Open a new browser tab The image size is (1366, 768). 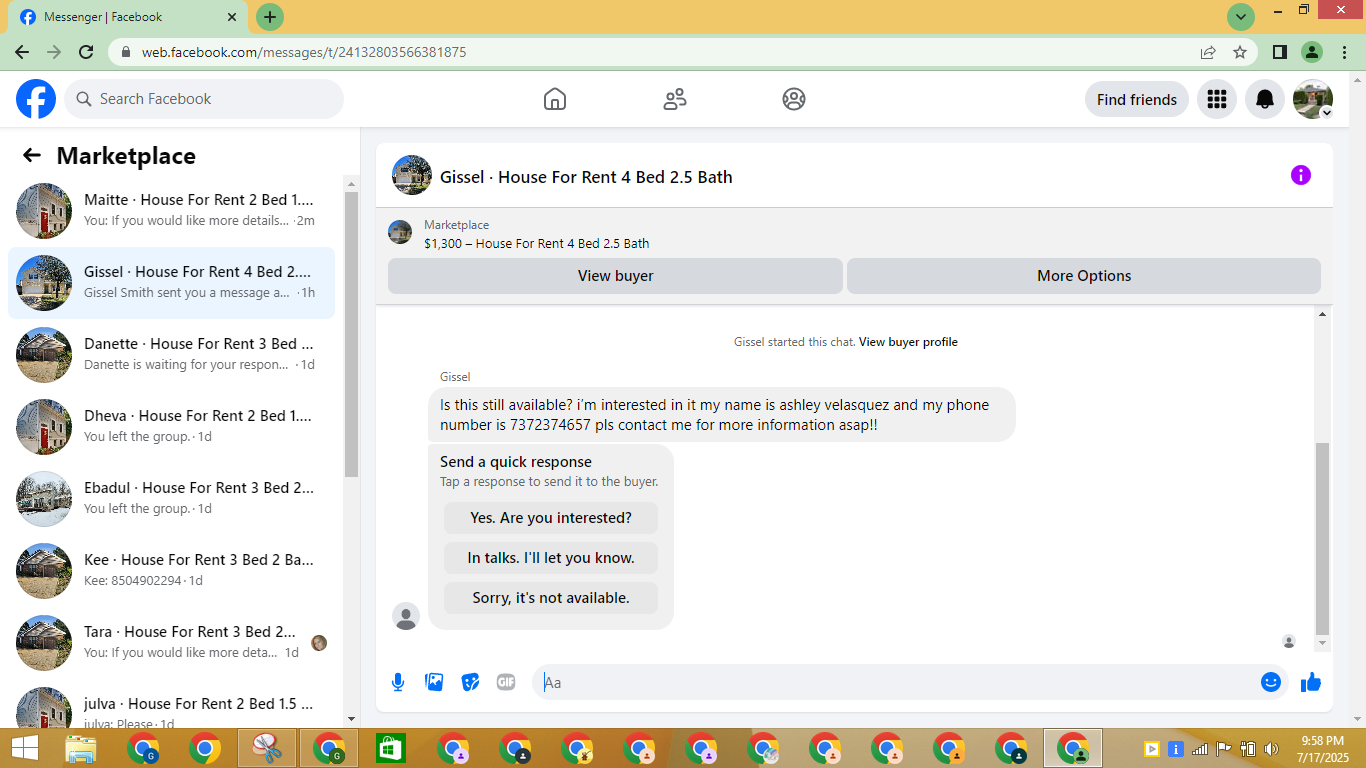270,17
